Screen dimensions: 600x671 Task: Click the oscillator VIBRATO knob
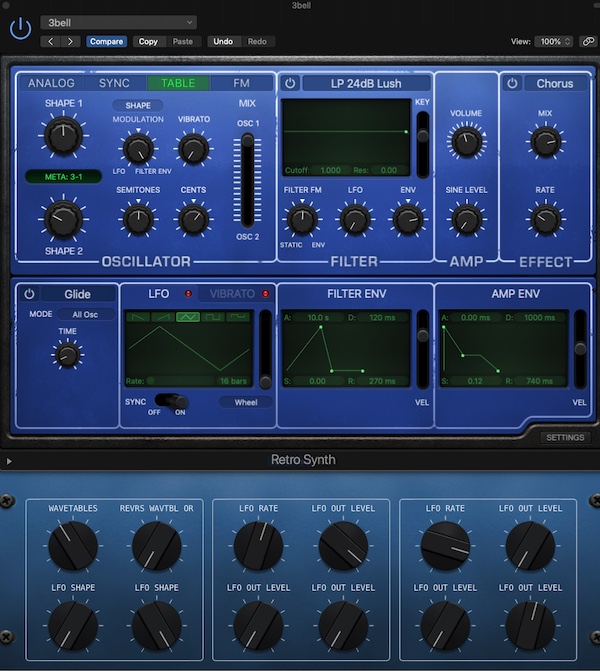(x=193, y=148)
